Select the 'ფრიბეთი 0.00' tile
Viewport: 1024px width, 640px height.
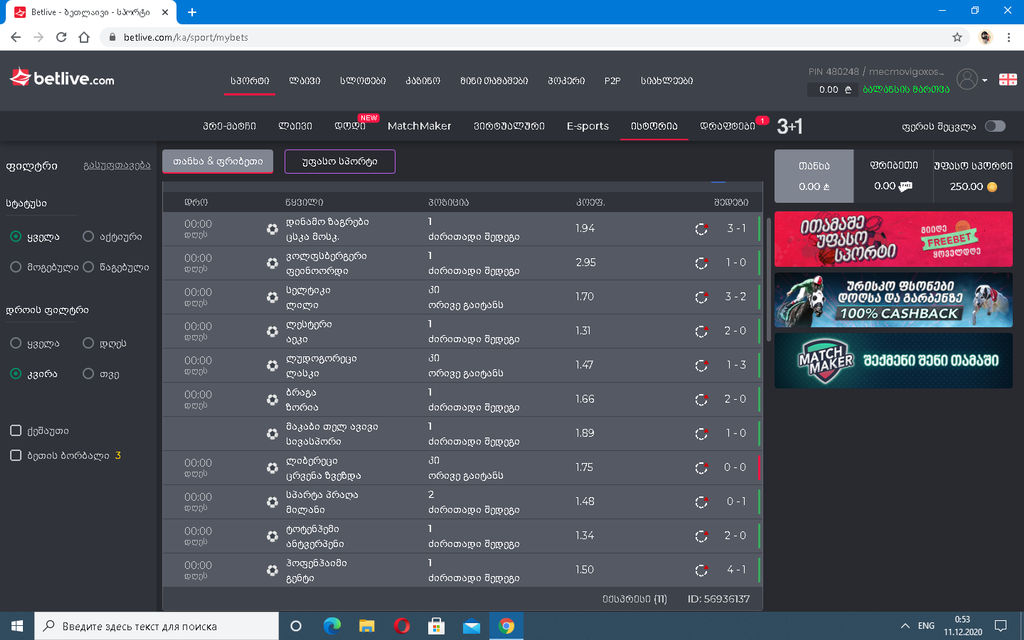(x=893, y=176)
